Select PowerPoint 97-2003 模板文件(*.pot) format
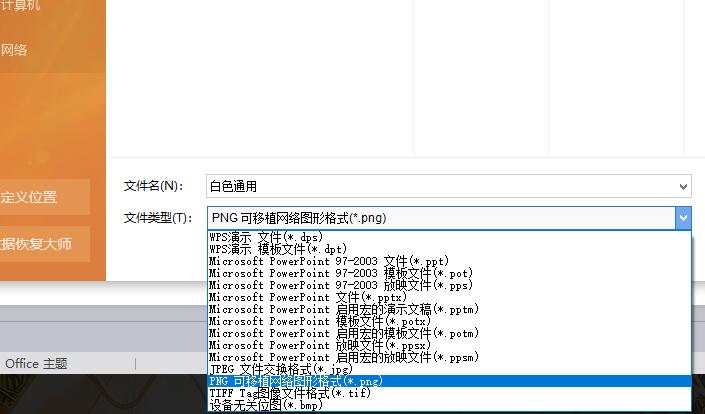The width and height of the screenshot is (705, 414). point(449,273)
